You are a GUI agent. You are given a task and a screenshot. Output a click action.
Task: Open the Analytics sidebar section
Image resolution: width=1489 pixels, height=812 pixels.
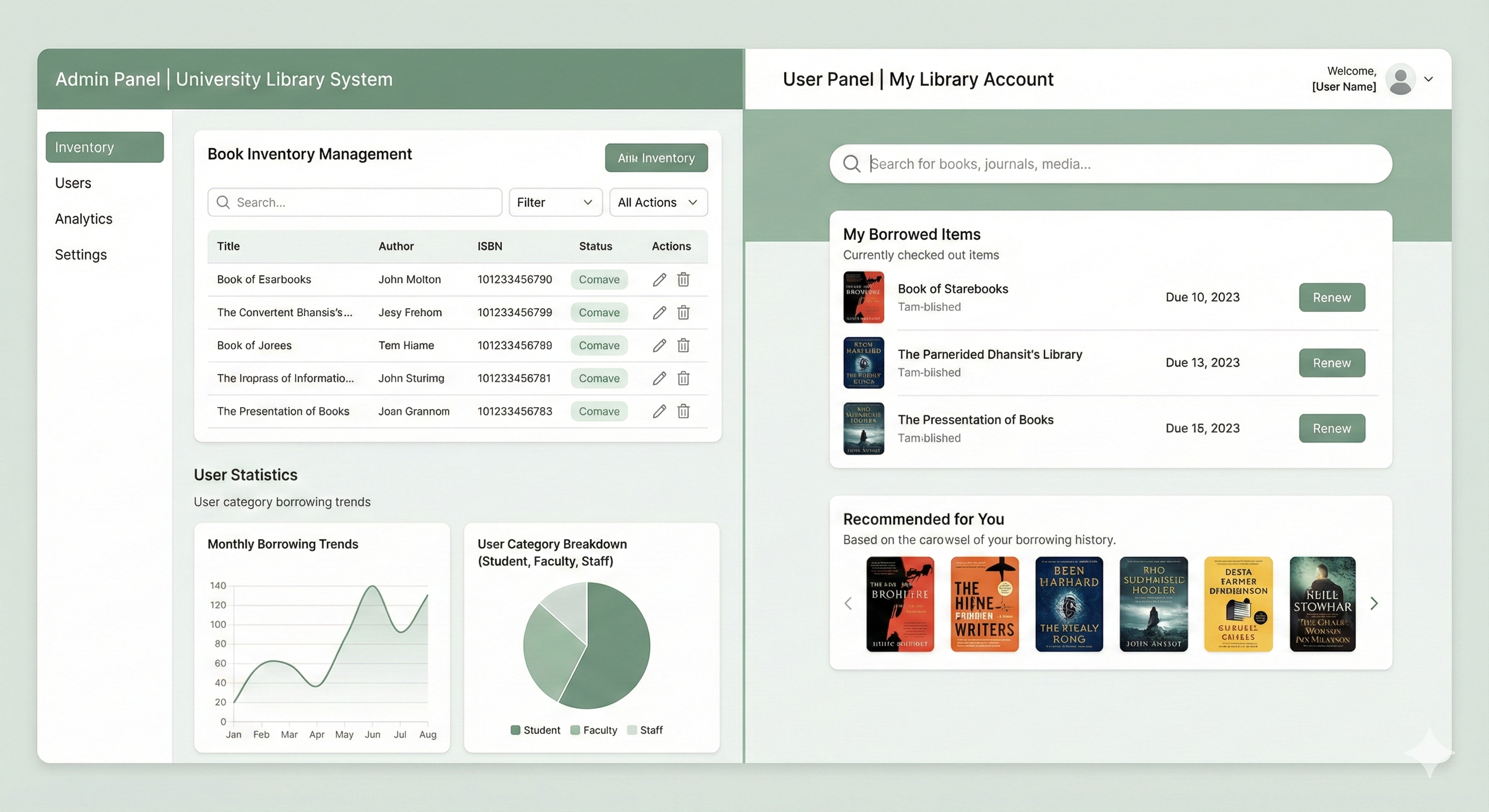[x=84, y=219]
